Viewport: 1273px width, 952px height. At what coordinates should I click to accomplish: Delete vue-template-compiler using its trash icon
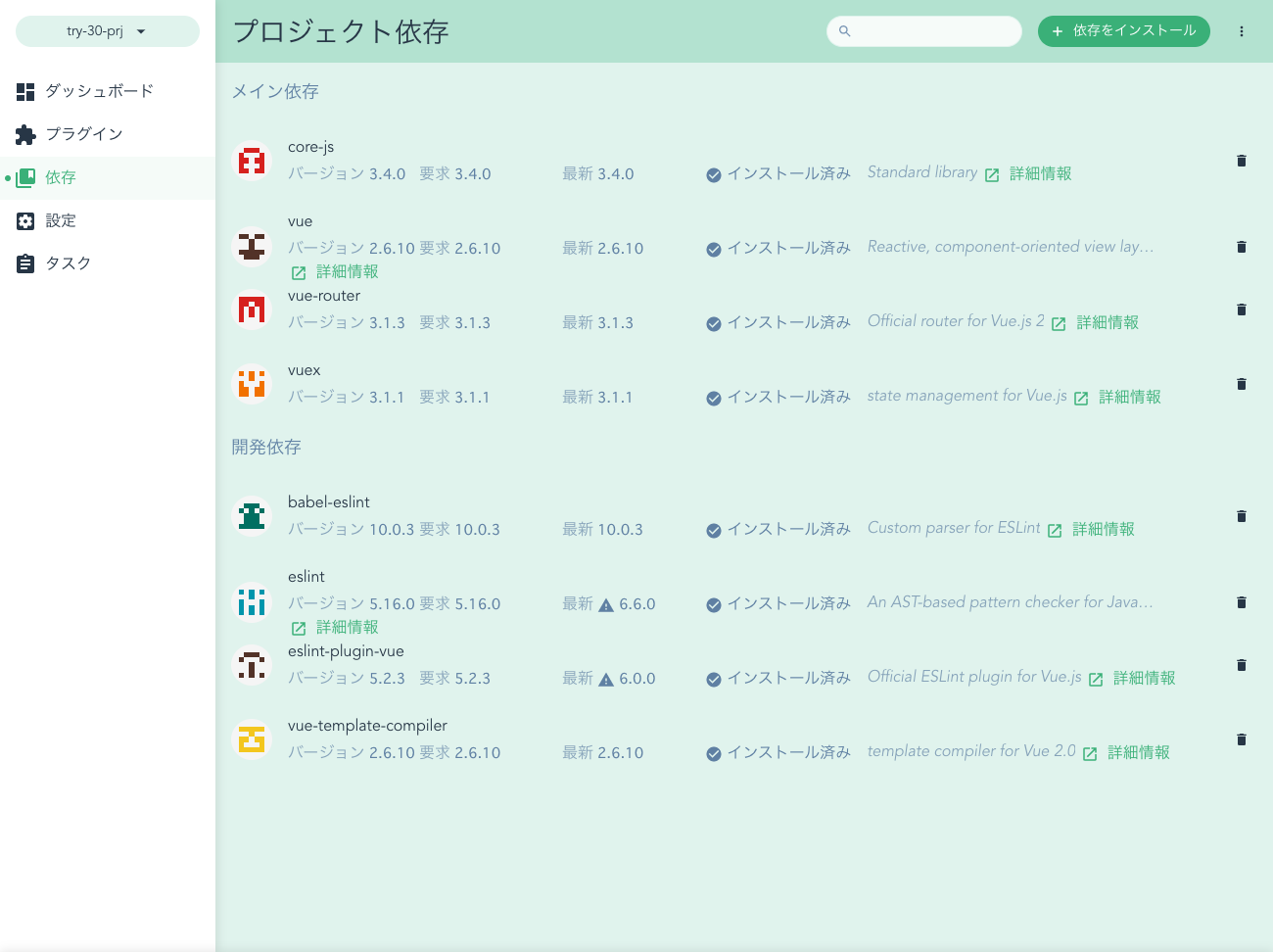(x=1242, y=739)
